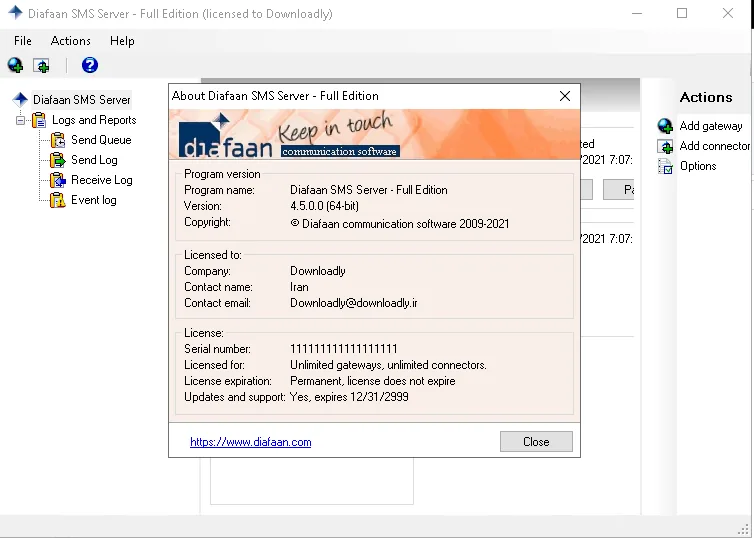Click the contact email Downloadly@downloadly.ir

click(x=353, y=303)
